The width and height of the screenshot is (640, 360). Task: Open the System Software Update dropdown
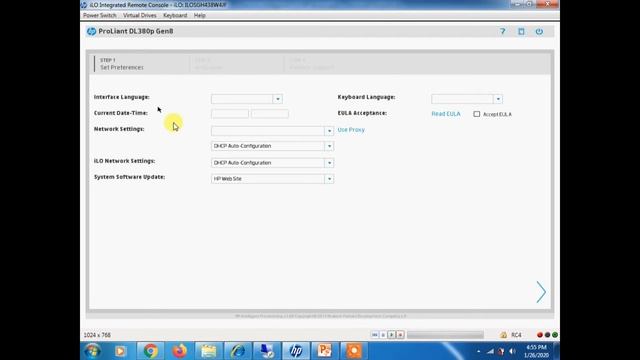(329, 179)
